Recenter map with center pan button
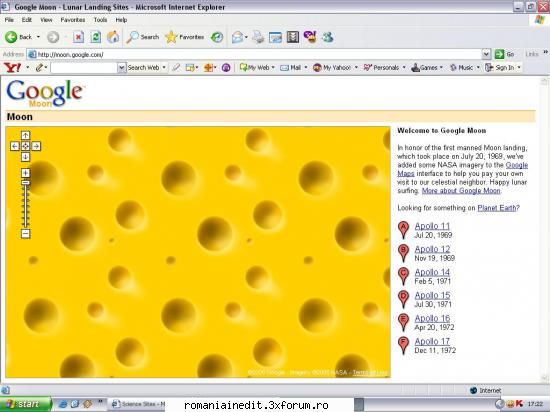Screen dimensions: 550x412 point(25,146)
